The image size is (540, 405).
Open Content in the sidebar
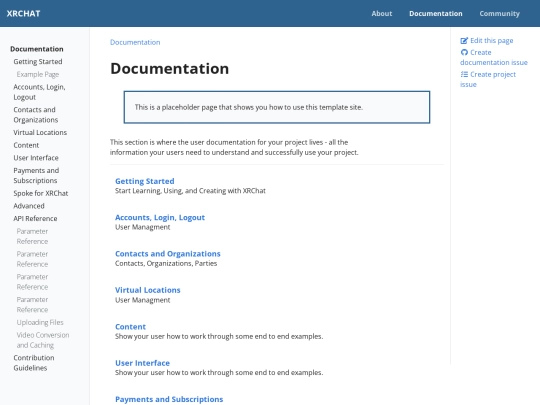point(26,145)
